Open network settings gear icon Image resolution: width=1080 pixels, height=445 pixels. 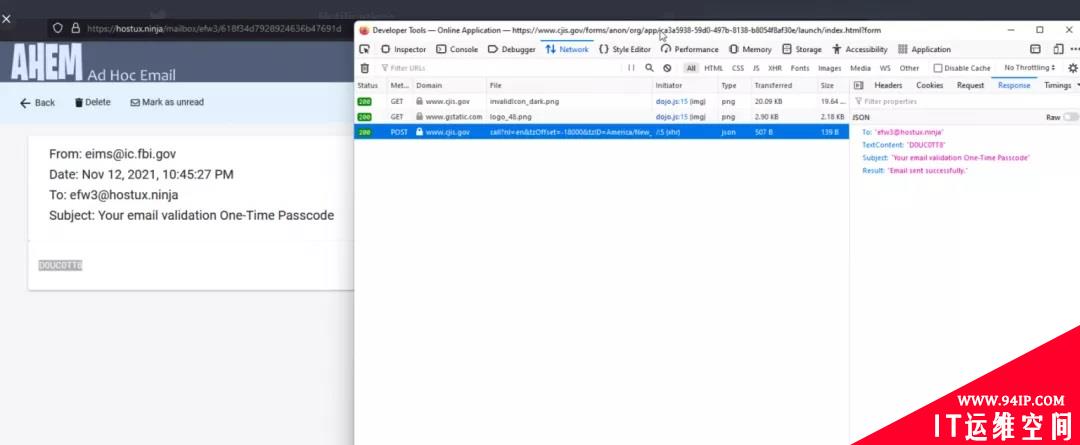point(1072,68)
